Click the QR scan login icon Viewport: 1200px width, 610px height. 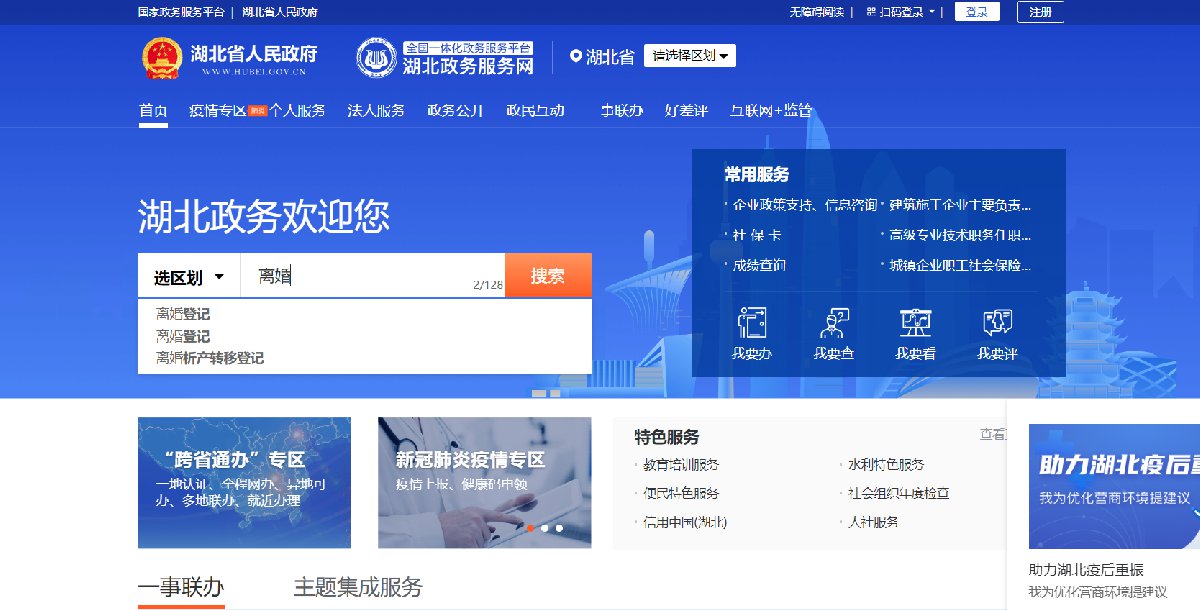pyautogui.click(x=872, y=12)
